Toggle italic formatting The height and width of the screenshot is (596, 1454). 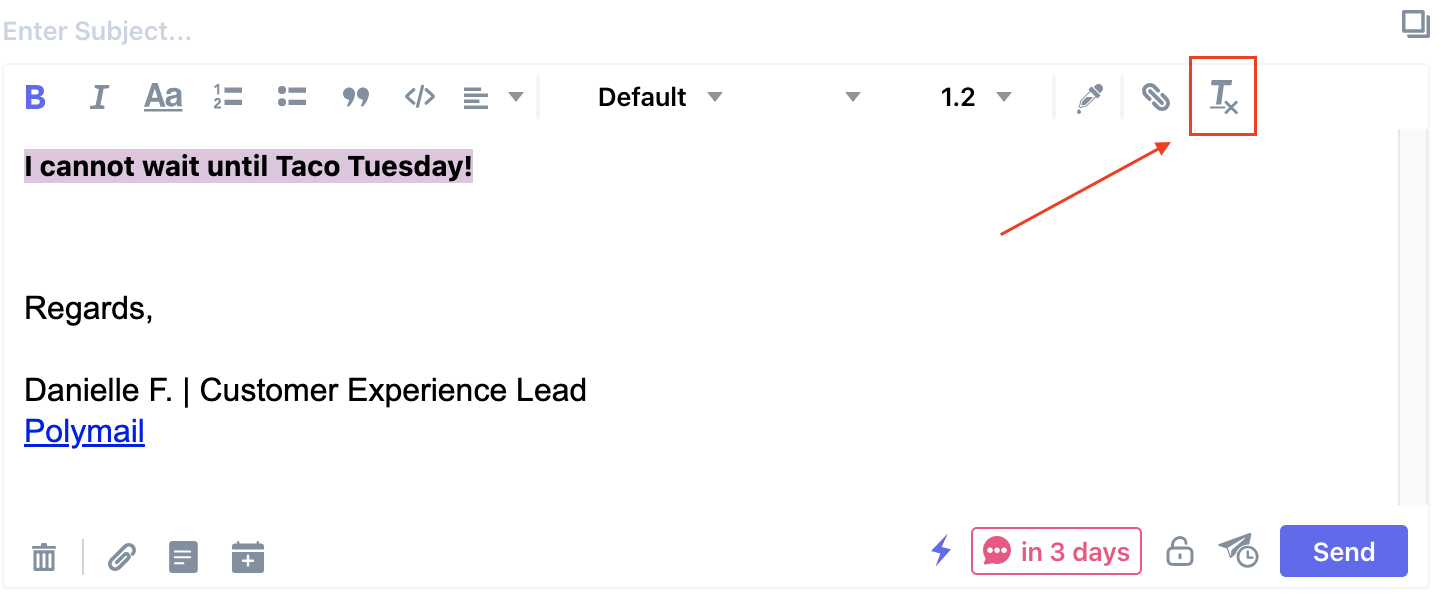[99, 97]
